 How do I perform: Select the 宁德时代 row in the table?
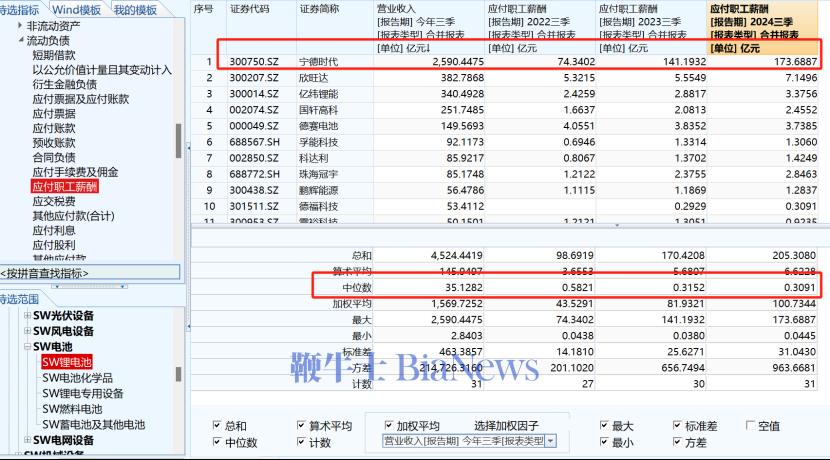click(319, 62)
